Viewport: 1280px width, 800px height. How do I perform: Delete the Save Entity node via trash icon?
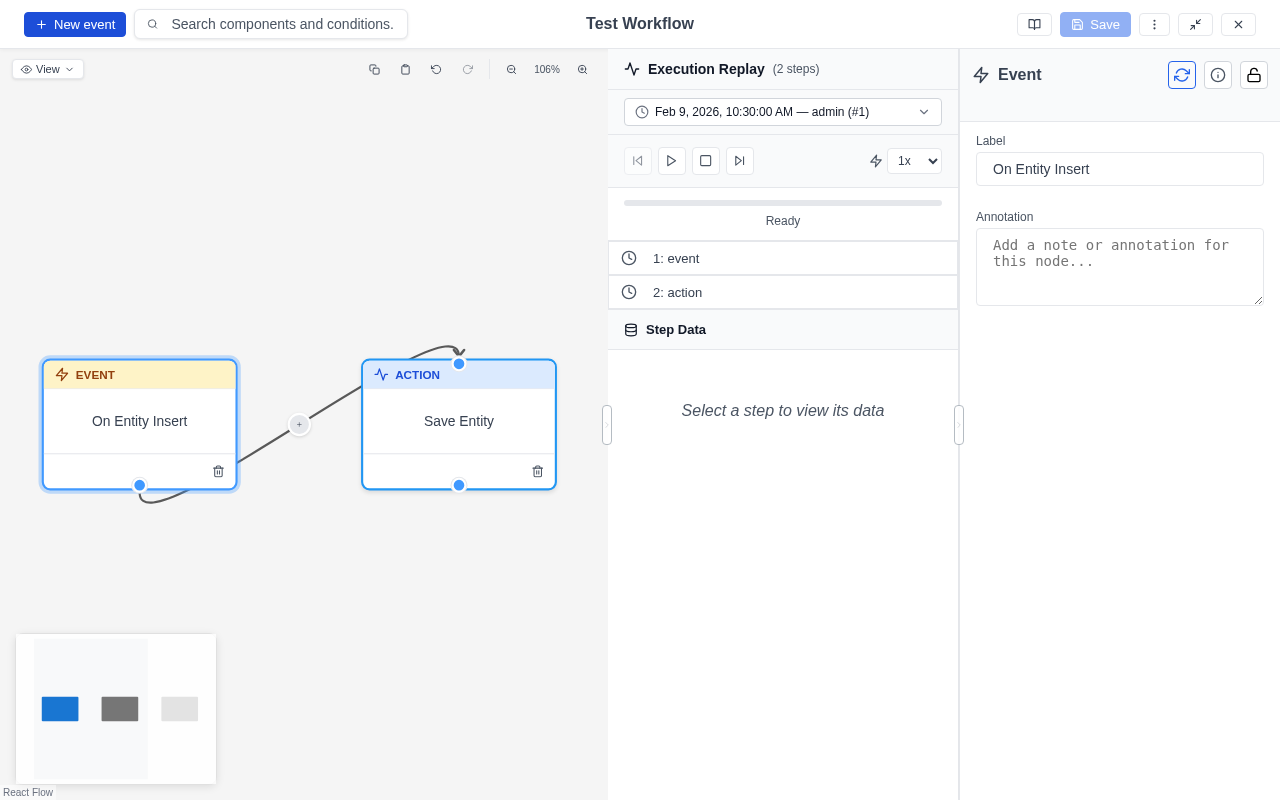[537, 470]
